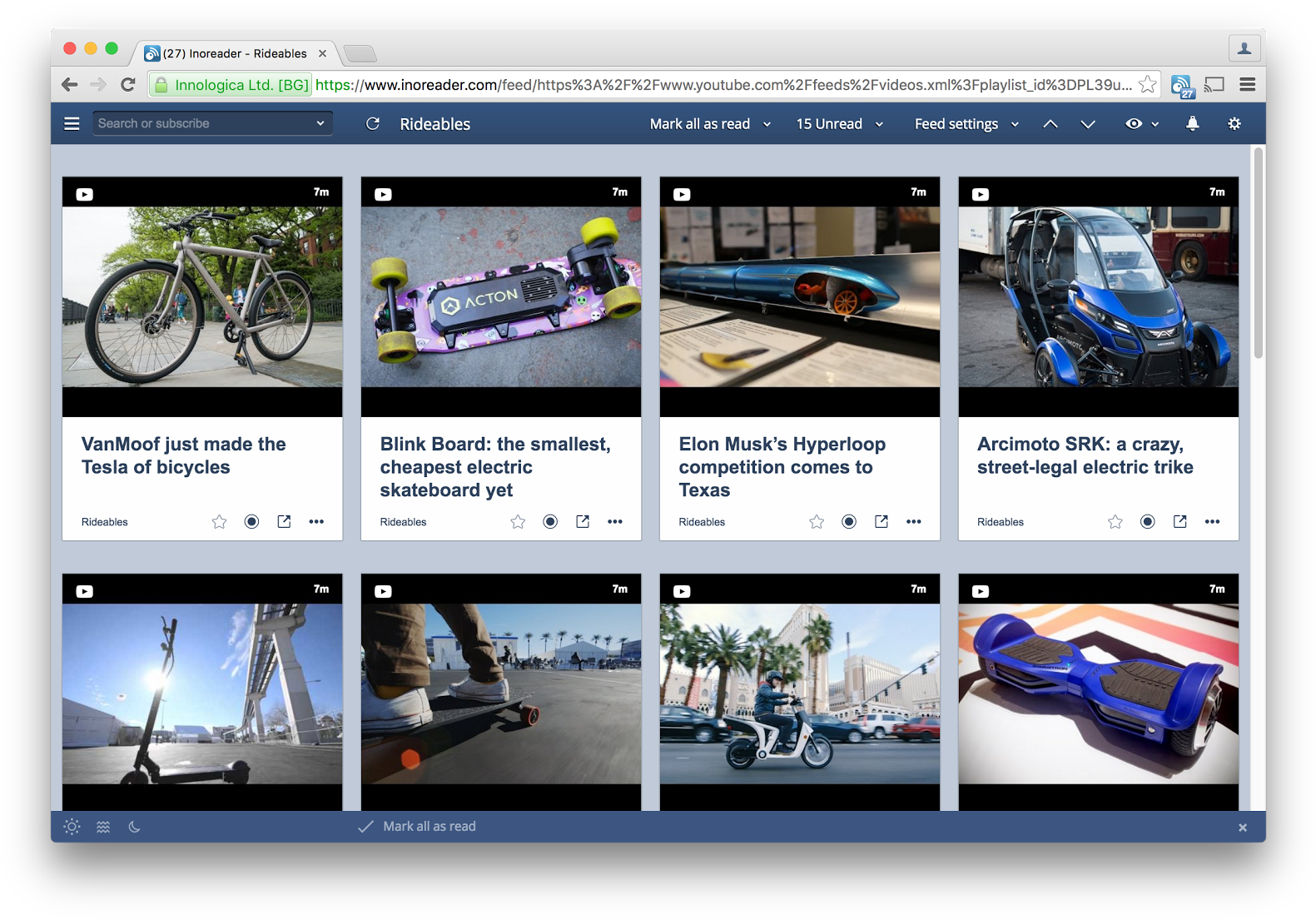Open Blink Board article externally
This screenshot has height=920, width=1316.
pyautogui.click(x=583, y=521)
